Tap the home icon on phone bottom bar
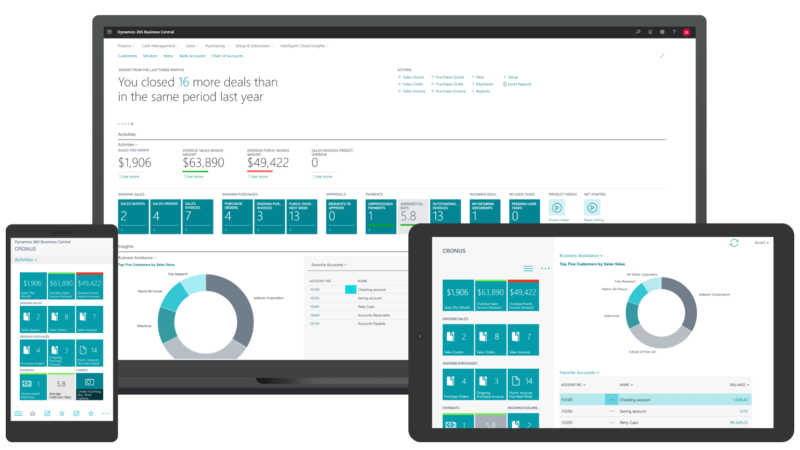 click(x=33, y=413)
